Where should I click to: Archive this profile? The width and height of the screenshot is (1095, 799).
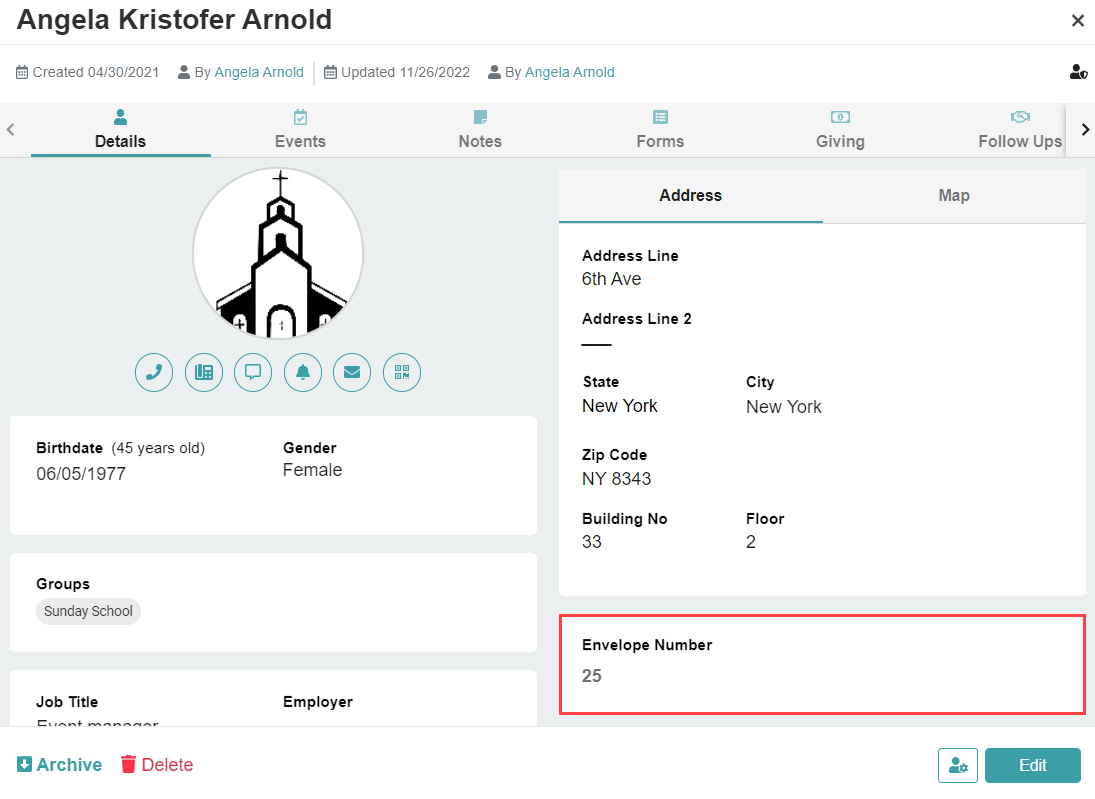tap(60, 765)
